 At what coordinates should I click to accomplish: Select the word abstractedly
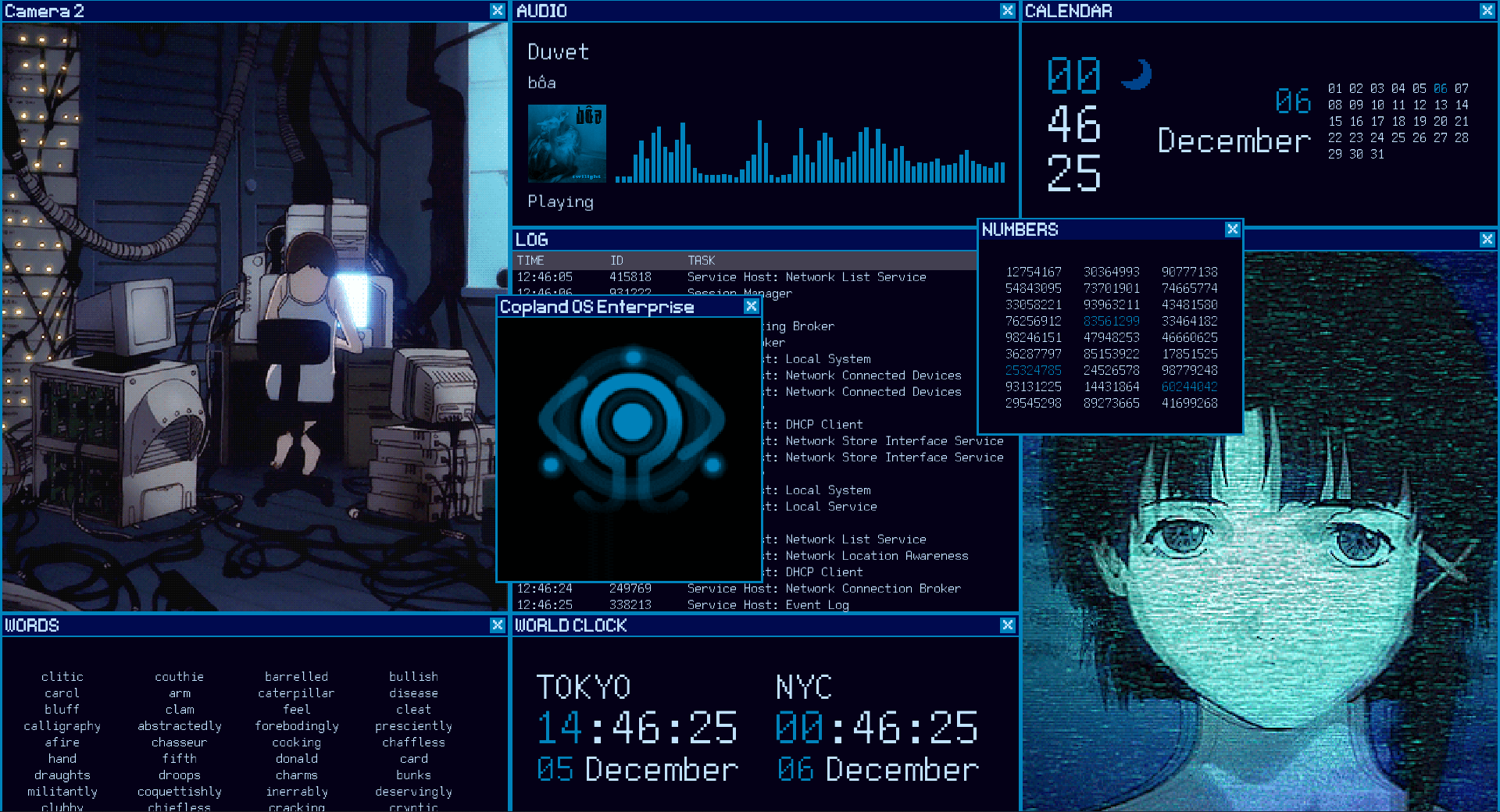click(179, 726)
